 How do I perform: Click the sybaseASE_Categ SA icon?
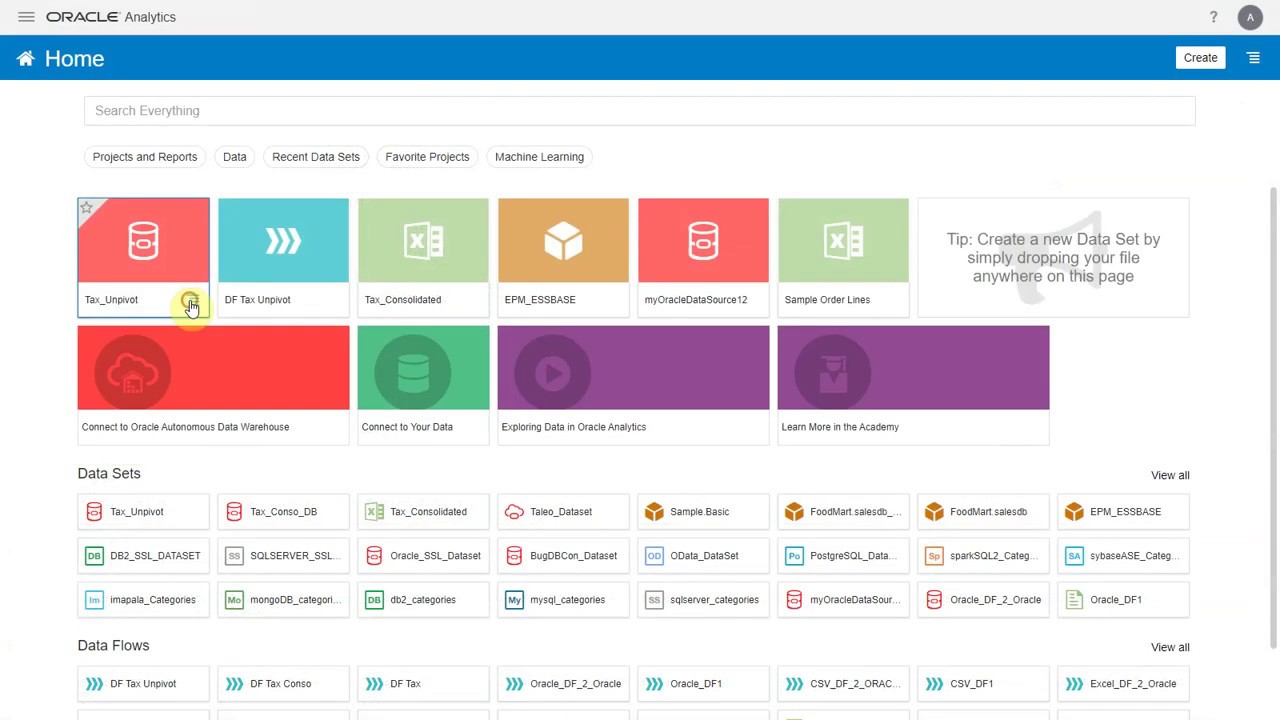tap(1074, 556)
